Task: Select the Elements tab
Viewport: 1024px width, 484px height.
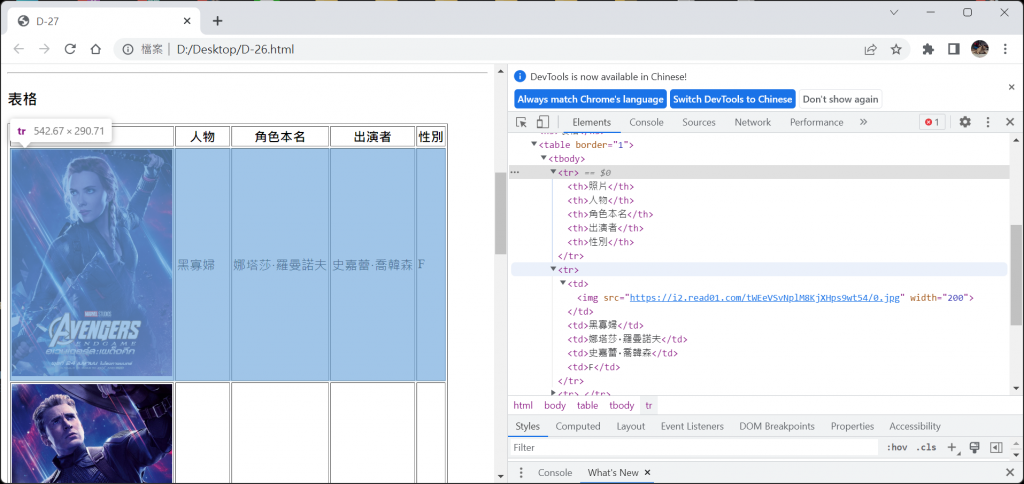Action: click(591, 122)
